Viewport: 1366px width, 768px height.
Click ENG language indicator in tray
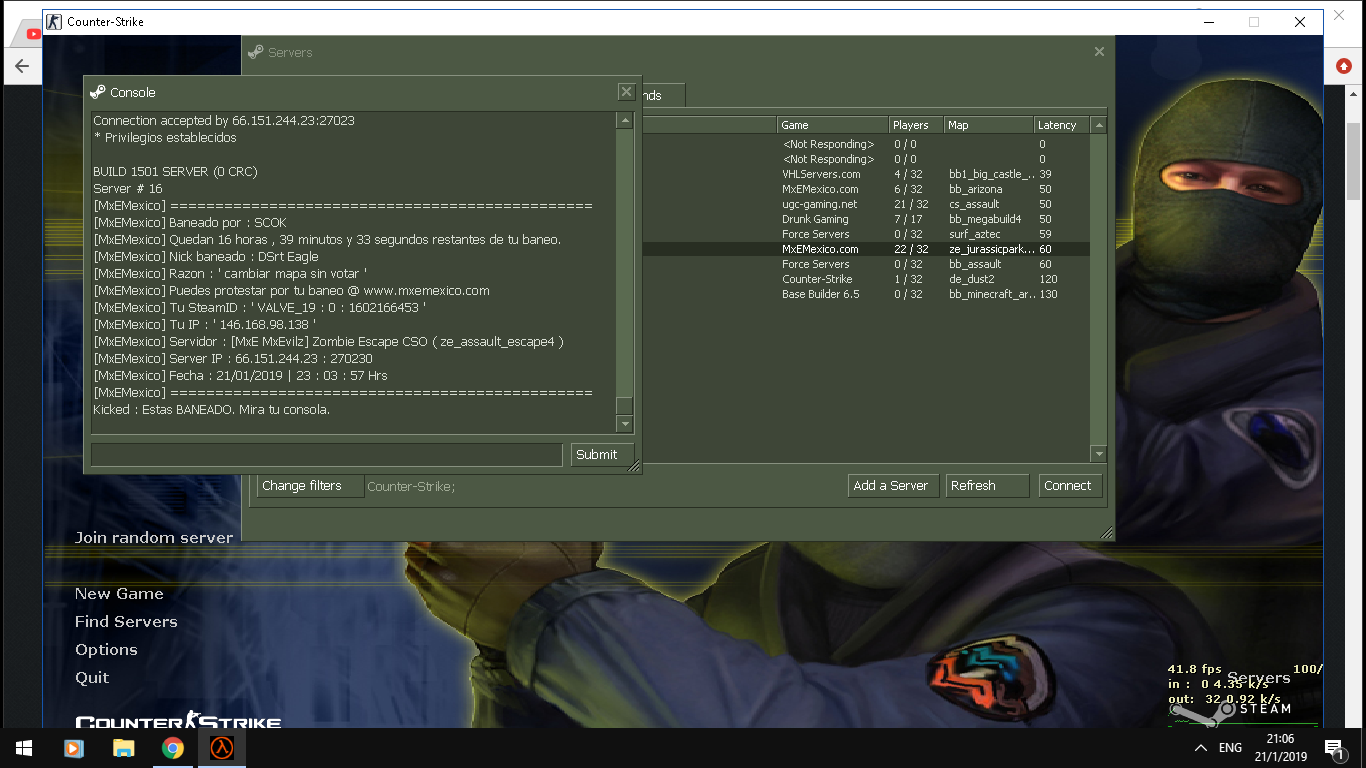(1230, 748)
